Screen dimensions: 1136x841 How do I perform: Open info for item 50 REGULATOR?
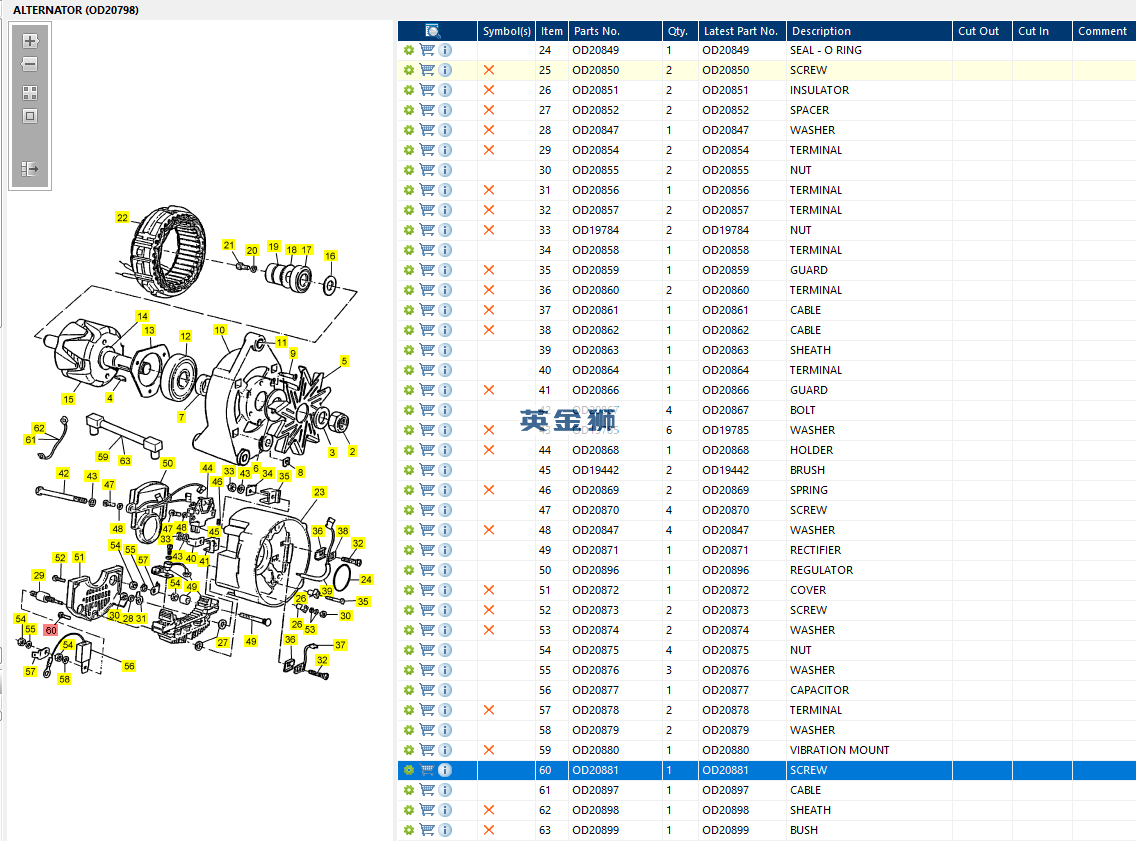coord(445,570)
